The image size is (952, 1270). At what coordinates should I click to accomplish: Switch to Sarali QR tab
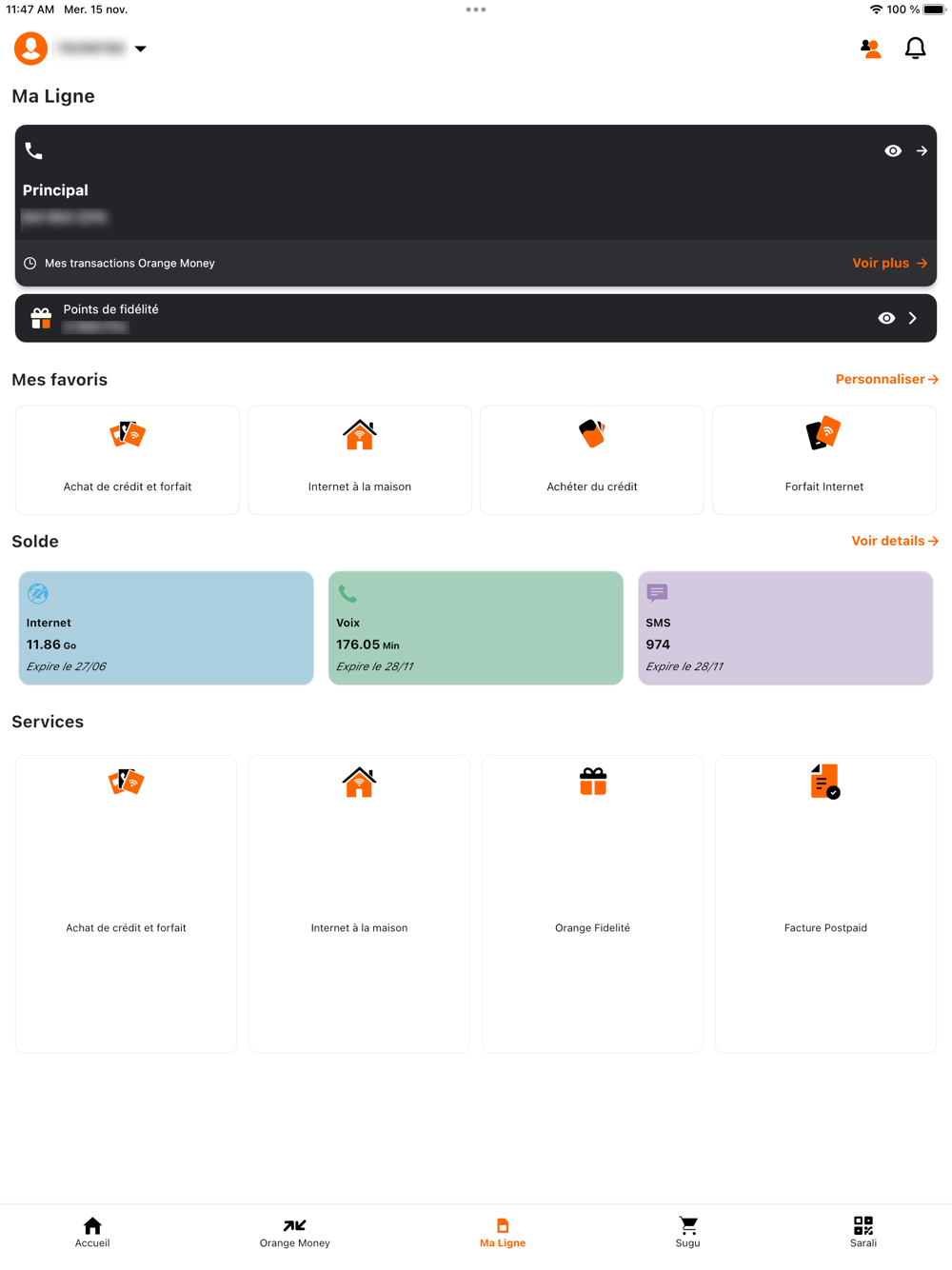pos(863,1232)
